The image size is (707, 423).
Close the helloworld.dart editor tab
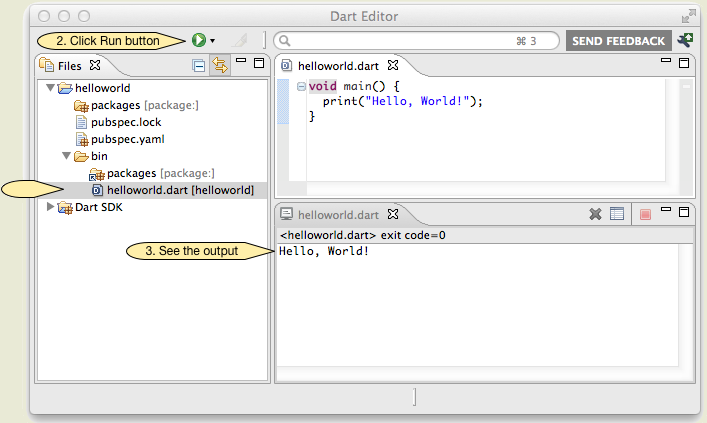pos(394,64)
